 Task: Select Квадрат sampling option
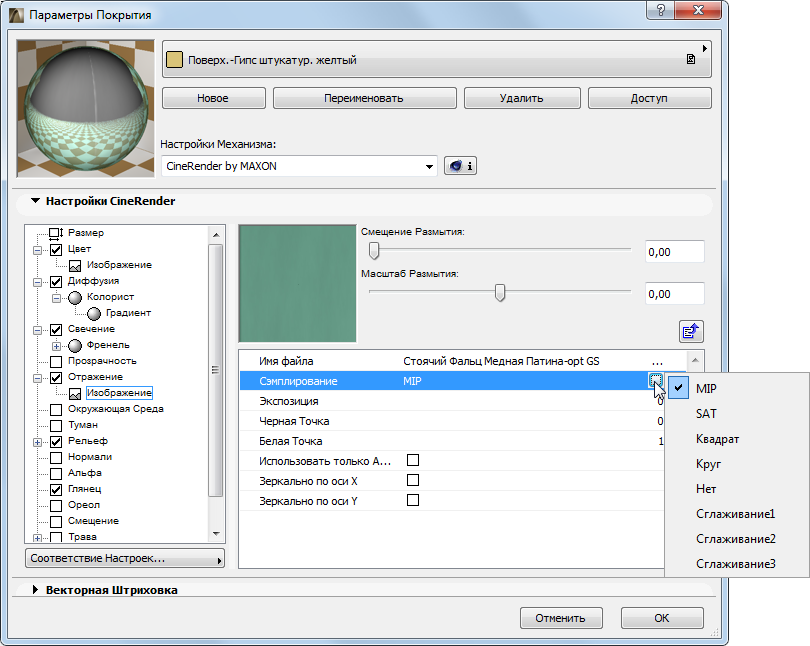coord(737,439)
